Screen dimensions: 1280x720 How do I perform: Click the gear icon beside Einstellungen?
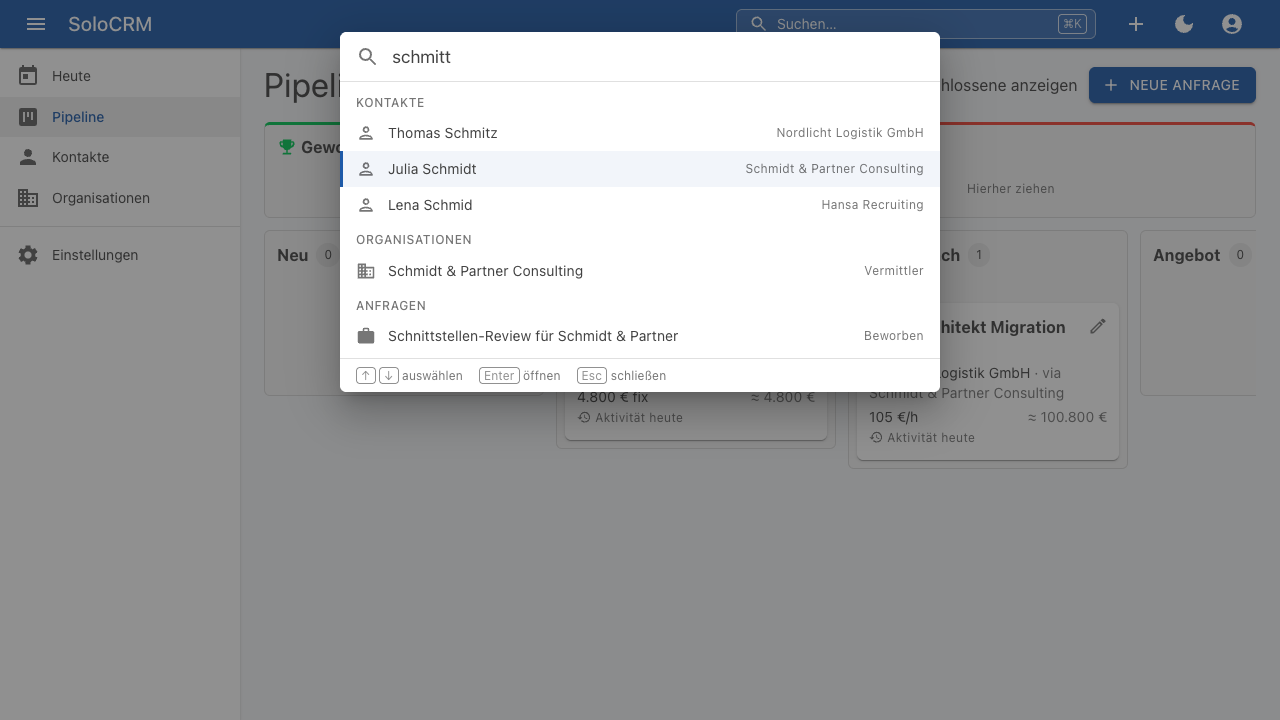[28, 255]
